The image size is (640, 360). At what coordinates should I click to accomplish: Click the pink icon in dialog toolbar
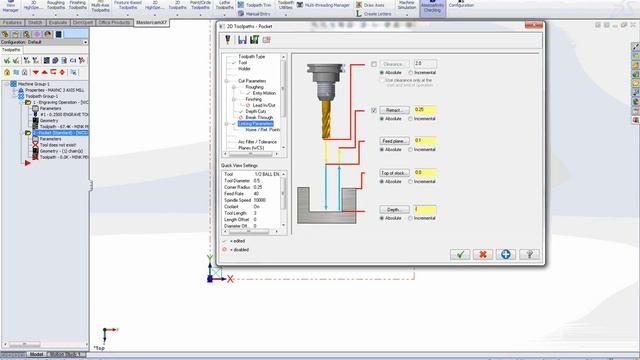pyautogui.click(x=267, y=40)
